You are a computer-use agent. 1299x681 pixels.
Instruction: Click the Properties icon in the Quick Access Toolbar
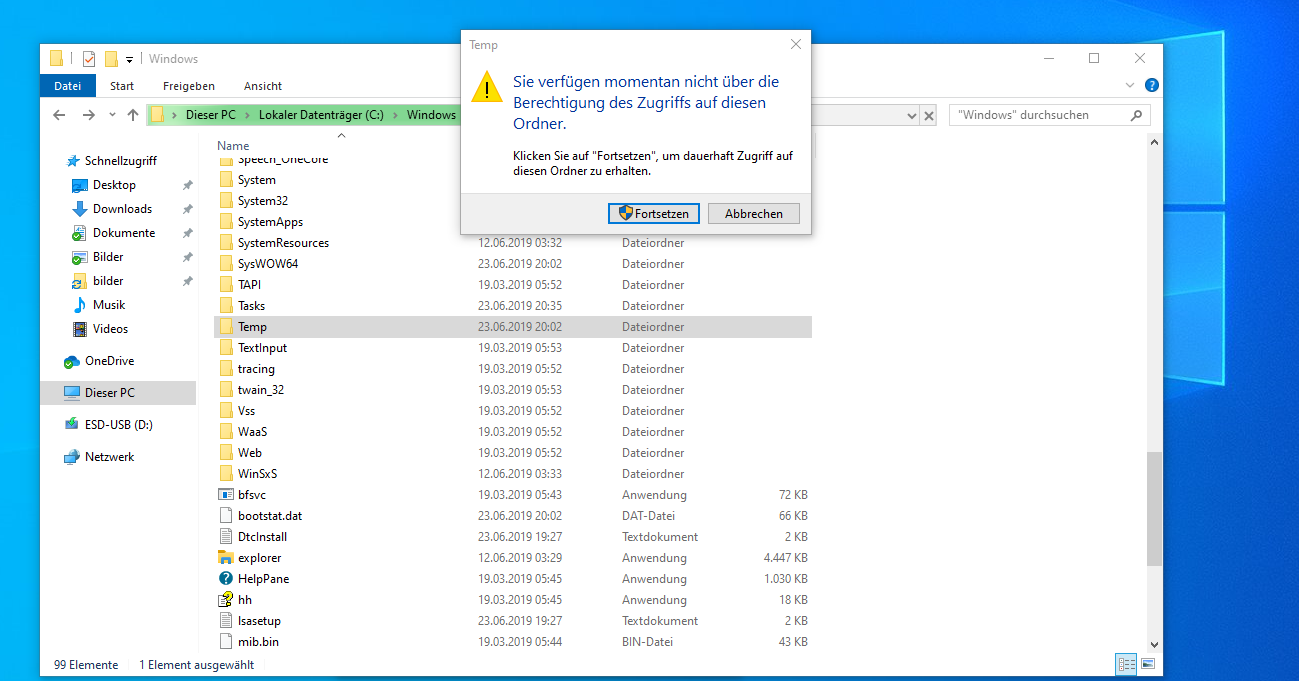88,59
